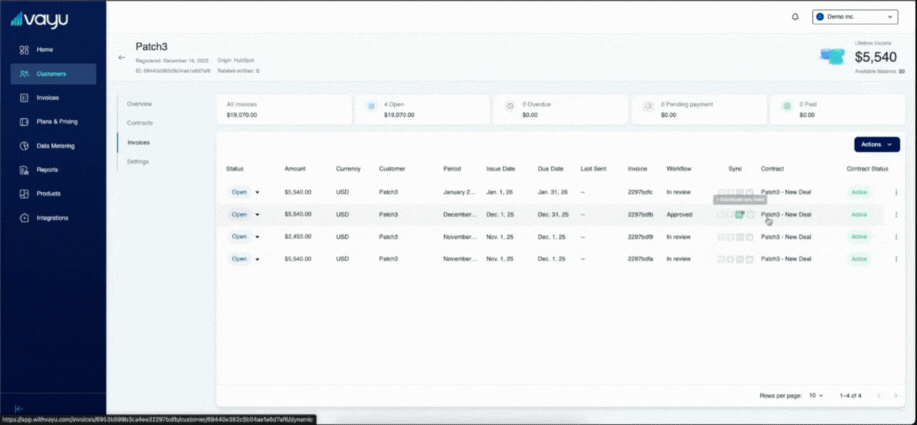
Task: Switch to the Overview tab
Action: (x=139, y=103)
